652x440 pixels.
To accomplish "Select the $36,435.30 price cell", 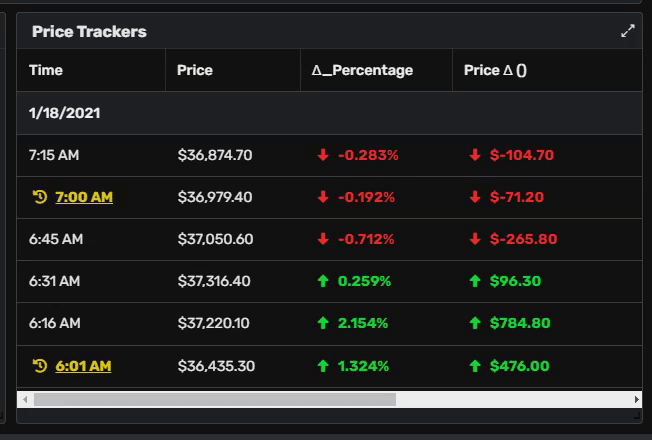I will (x=216, y=366).
